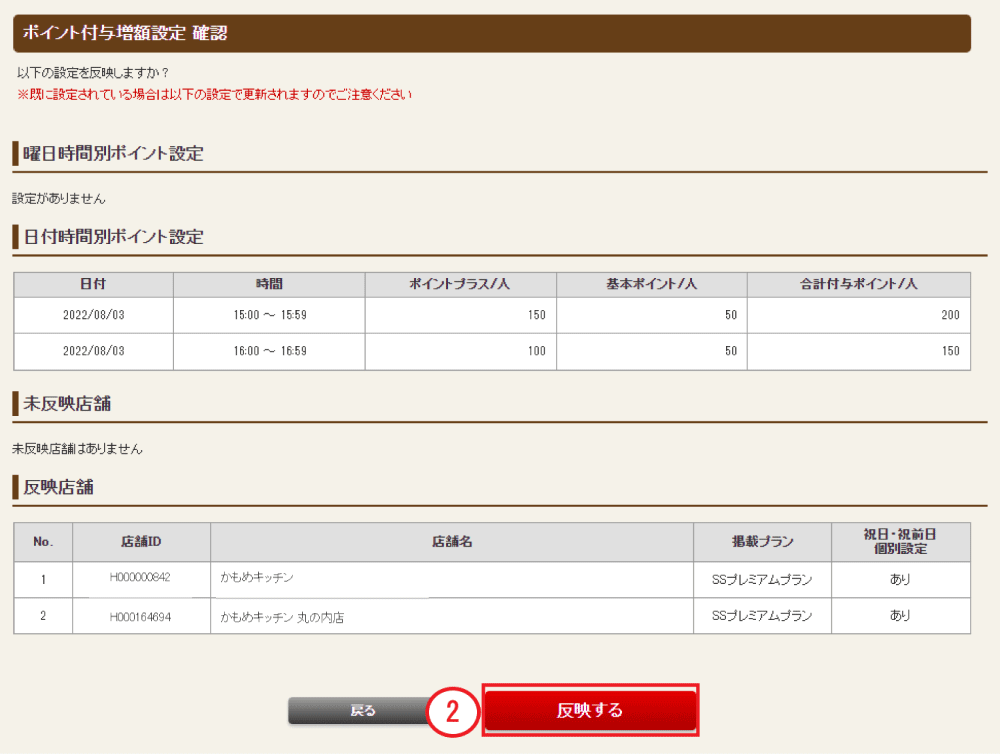Click the 店舗名 column header
The height and width of the screenshot is (754, 1000).
pyautogui.click(x=452, y=542)
